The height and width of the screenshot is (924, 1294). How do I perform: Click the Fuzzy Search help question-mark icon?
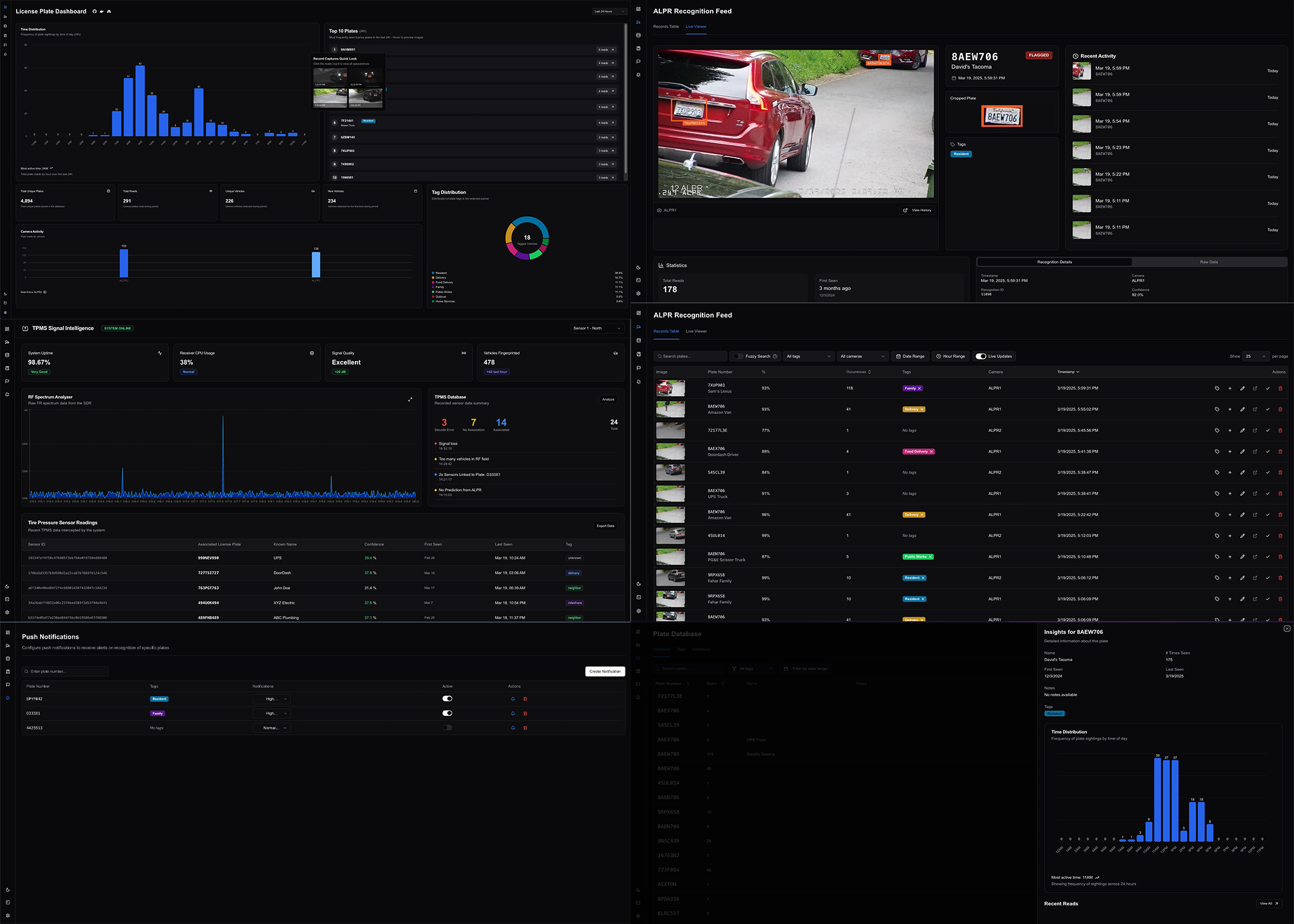pyautogui.click(x=775, y=356)
